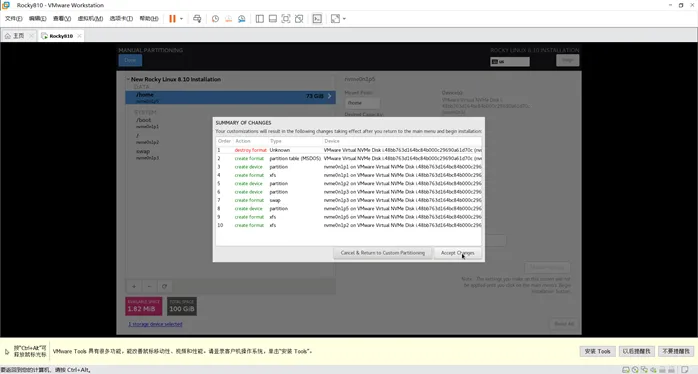This screenshot has height=374, width=698.
Task: Click the Help button in the installer header
Action: tap(568, 60)
